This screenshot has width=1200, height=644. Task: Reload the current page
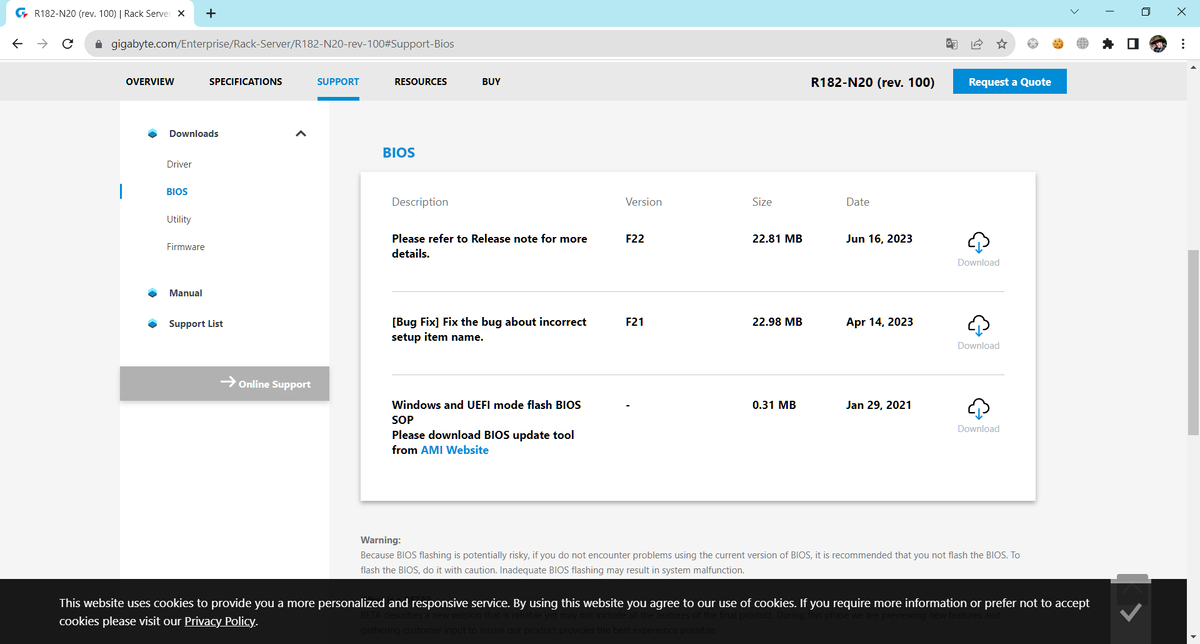pyautogui.click(x=67, y=44)
